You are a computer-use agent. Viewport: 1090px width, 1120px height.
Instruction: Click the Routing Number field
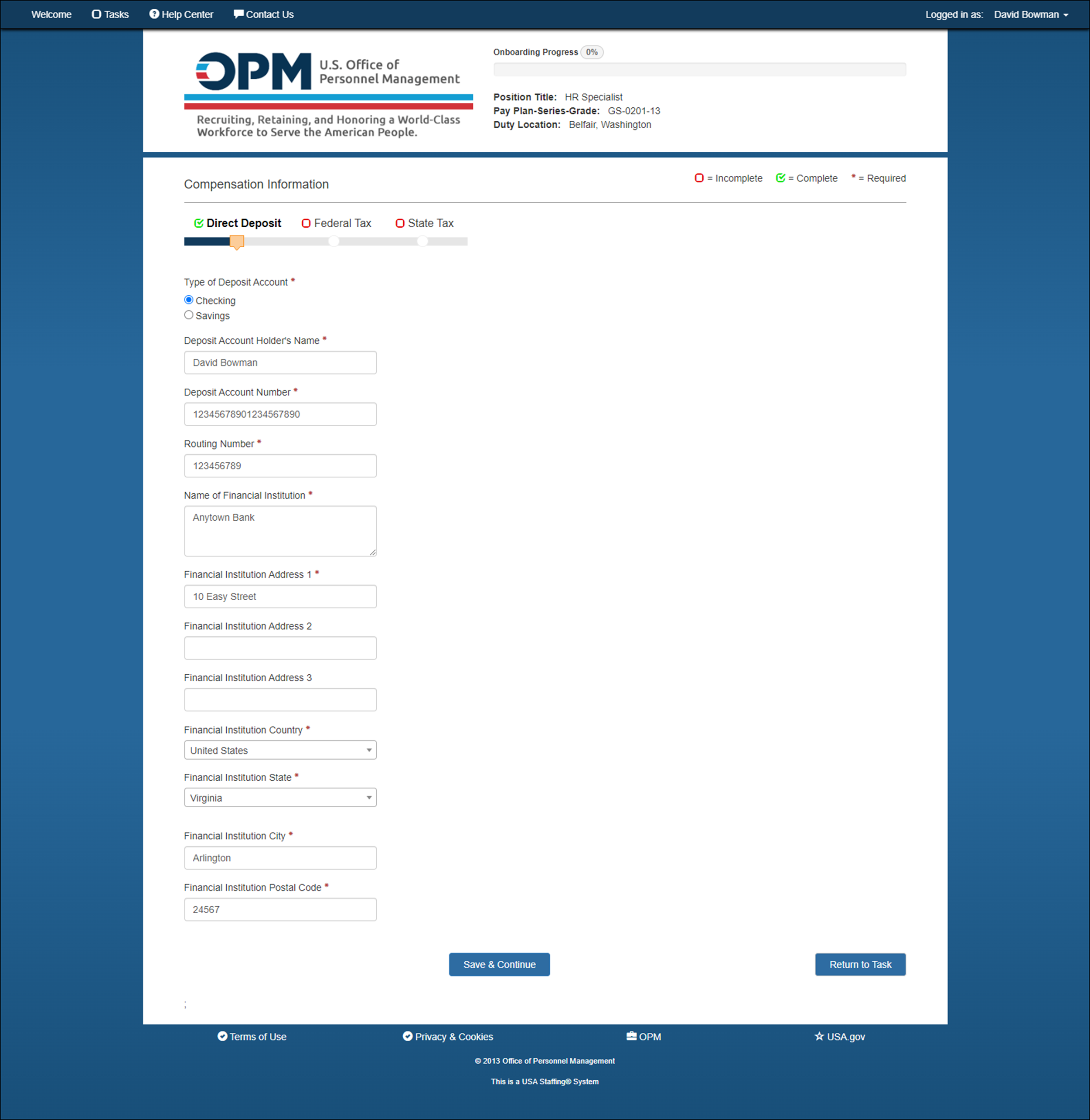click(x=280, y=465)
